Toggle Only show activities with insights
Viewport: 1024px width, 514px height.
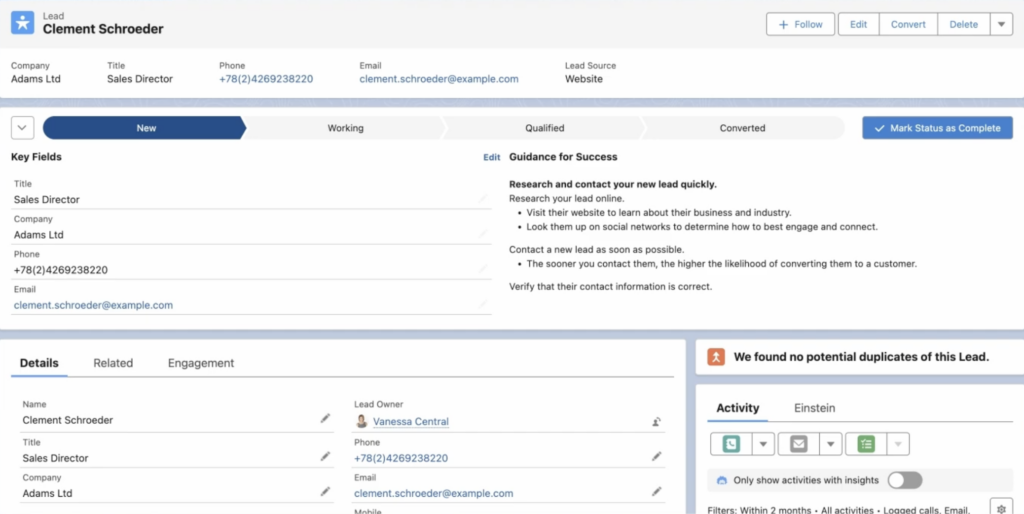click(904, 480)
